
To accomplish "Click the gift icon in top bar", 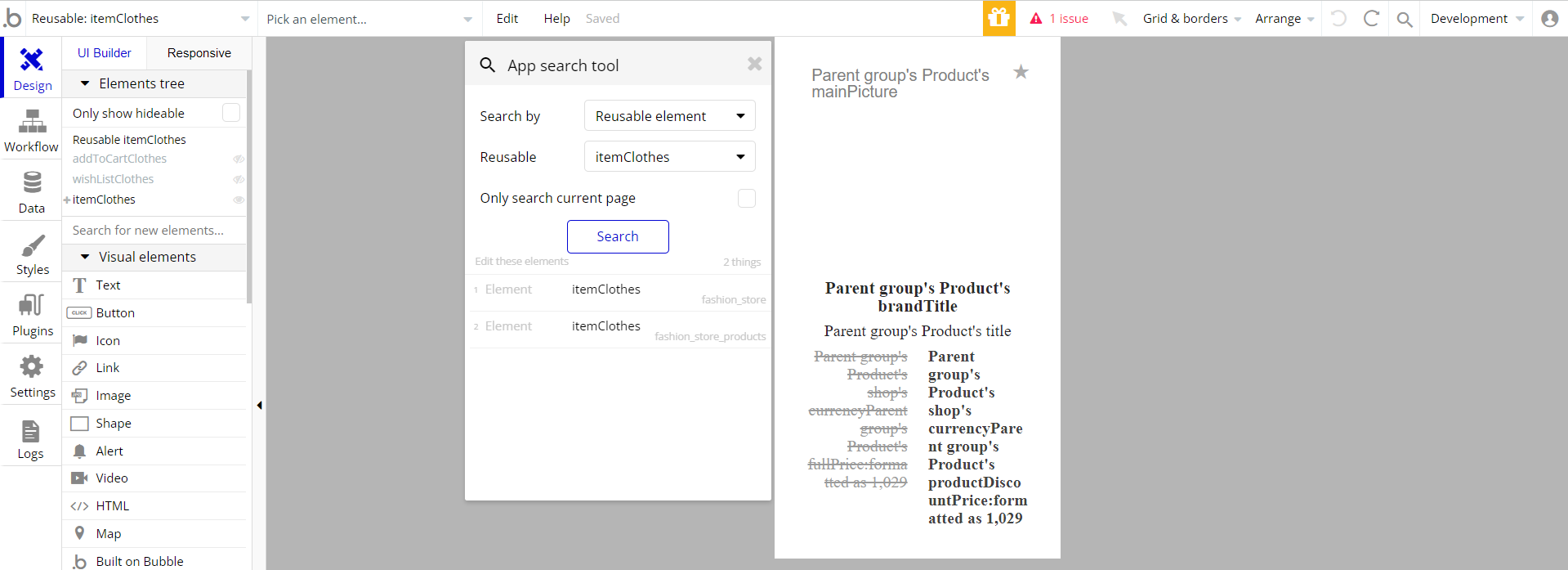I will click(998, 18).
